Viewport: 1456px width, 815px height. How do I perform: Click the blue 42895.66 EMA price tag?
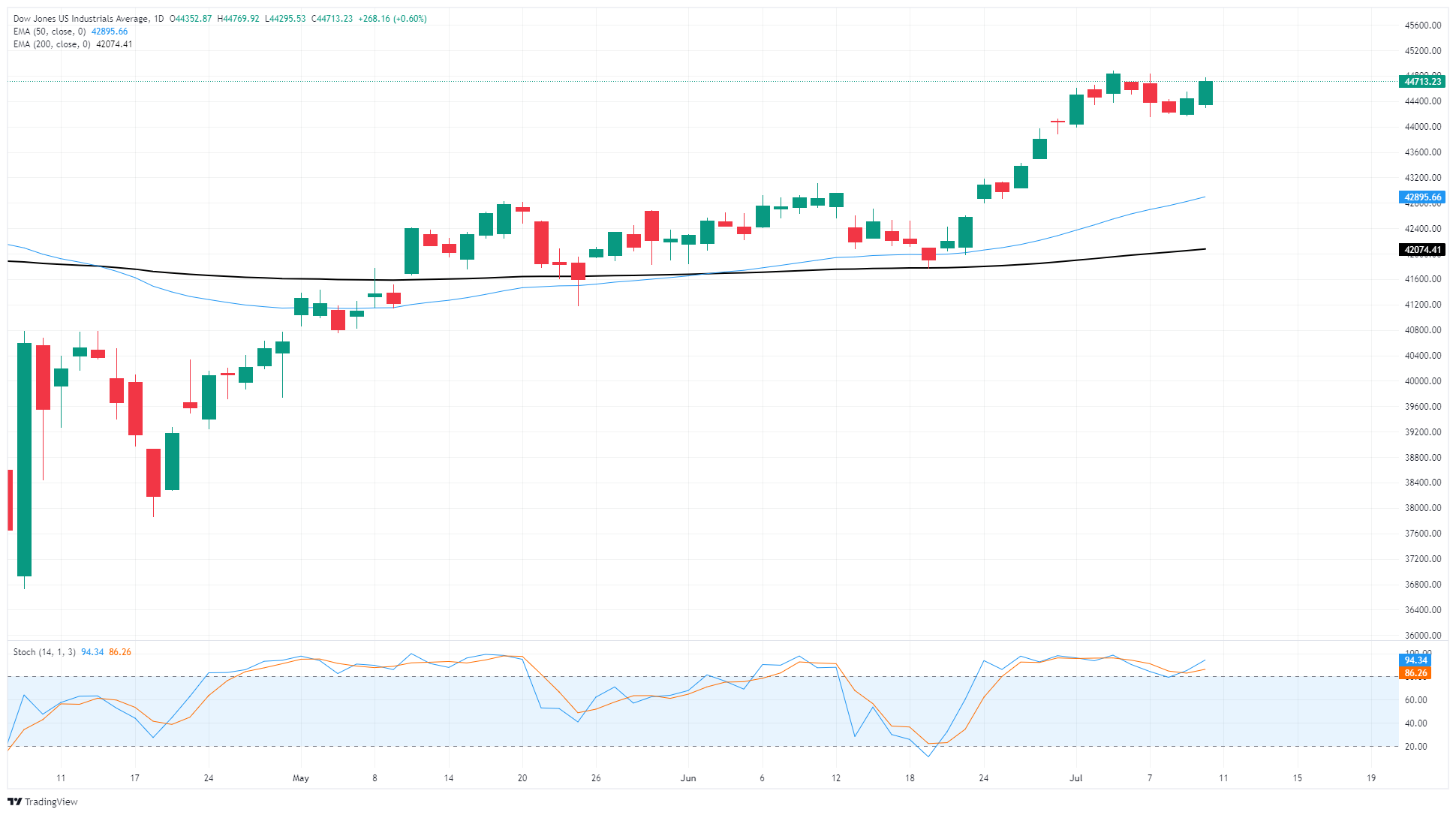1422,197
